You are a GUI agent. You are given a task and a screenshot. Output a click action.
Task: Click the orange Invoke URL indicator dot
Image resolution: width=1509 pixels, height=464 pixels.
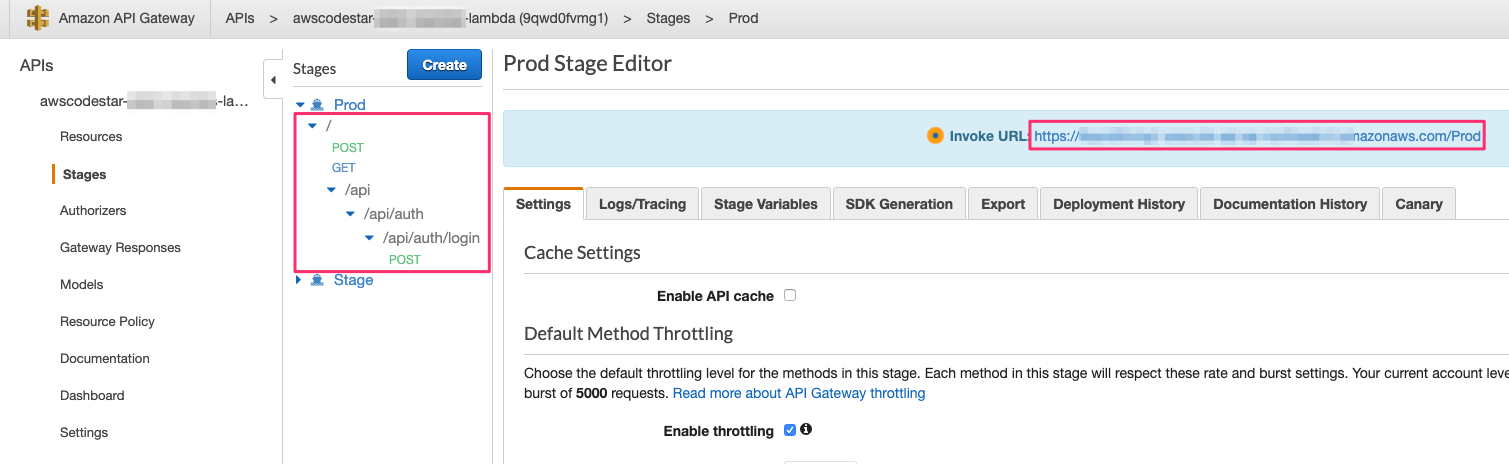(935, 136)
